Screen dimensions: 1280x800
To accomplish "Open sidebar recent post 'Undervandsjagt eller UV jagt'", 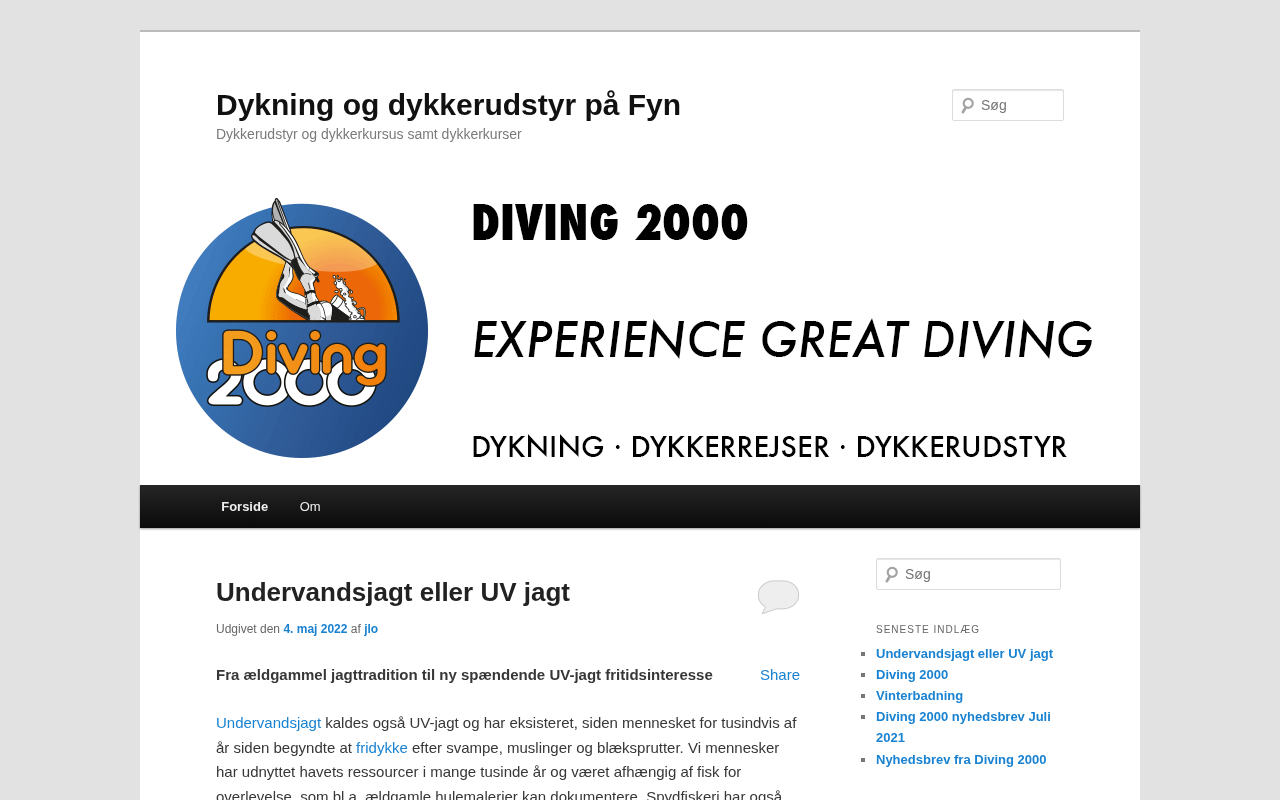I will pos(964,654).
